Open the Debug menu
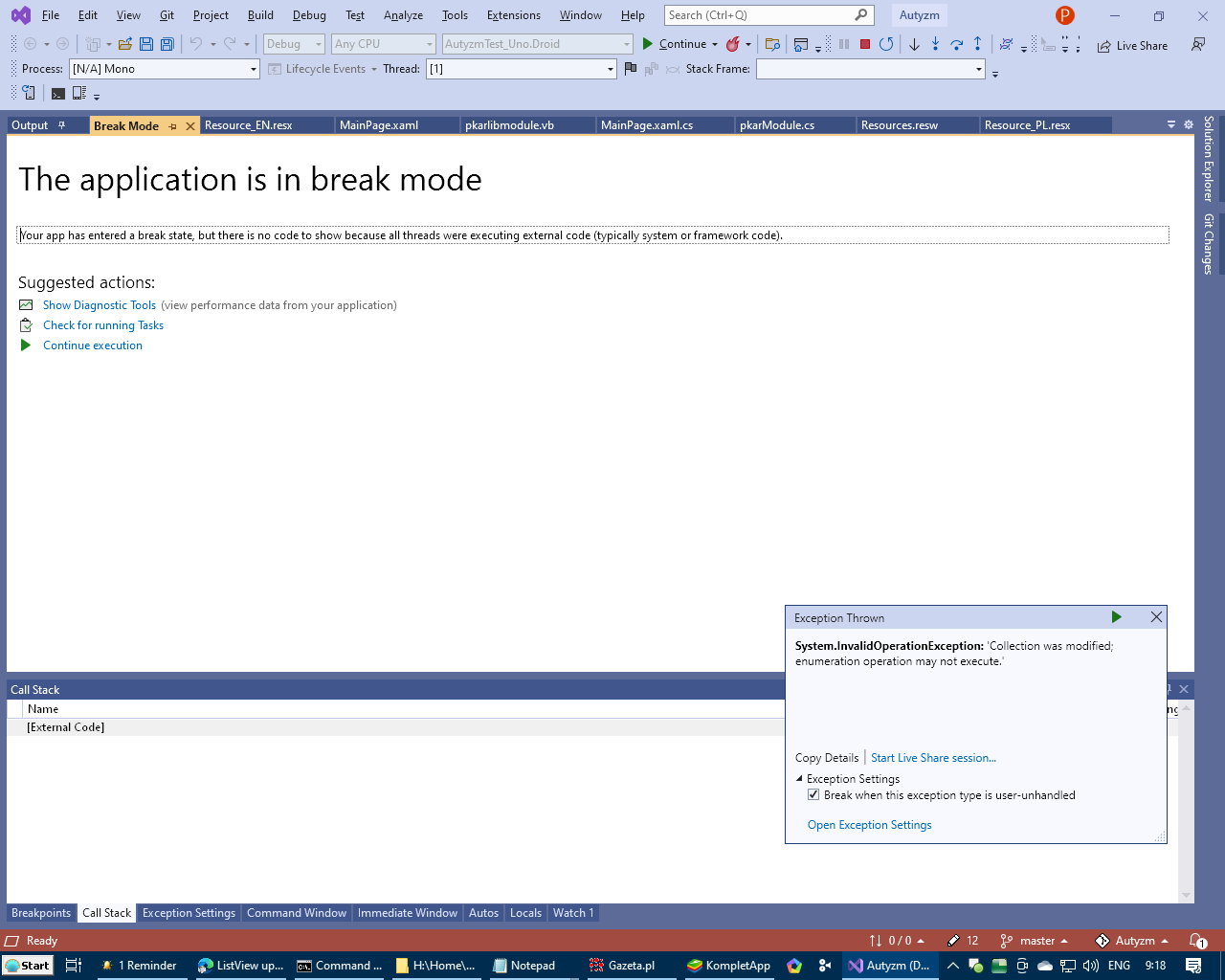1225x980 pixels. (x=309, y=15)
